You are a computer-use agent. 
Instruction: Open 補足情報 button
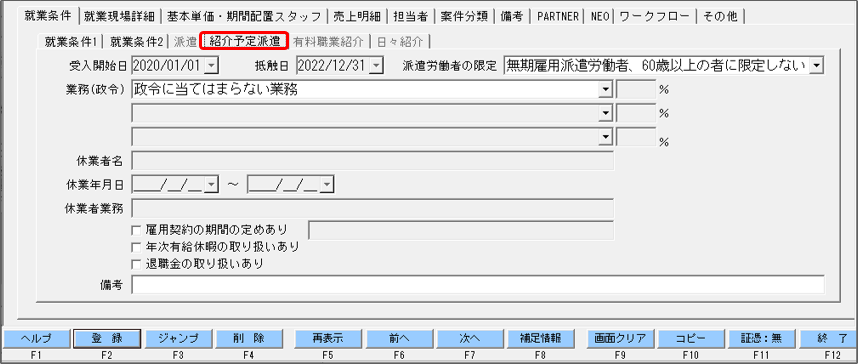pos(540,338)
